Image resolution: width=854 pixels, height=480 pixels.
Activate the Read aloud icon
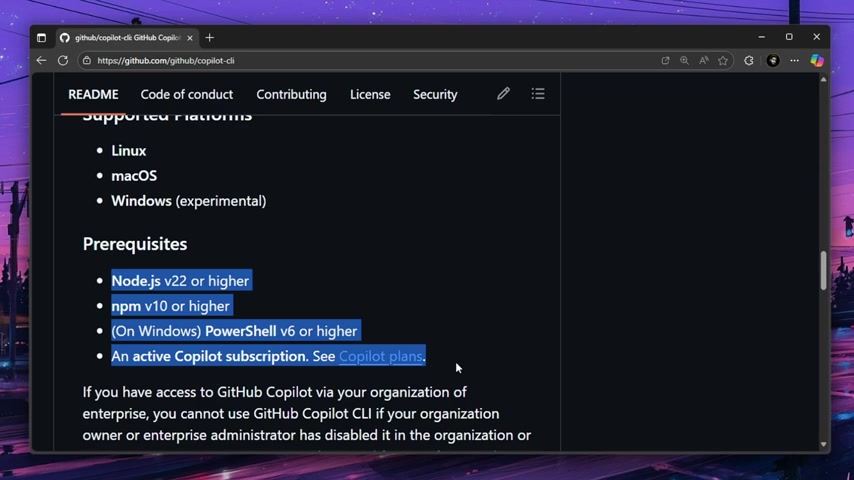(x=704, y=60)
